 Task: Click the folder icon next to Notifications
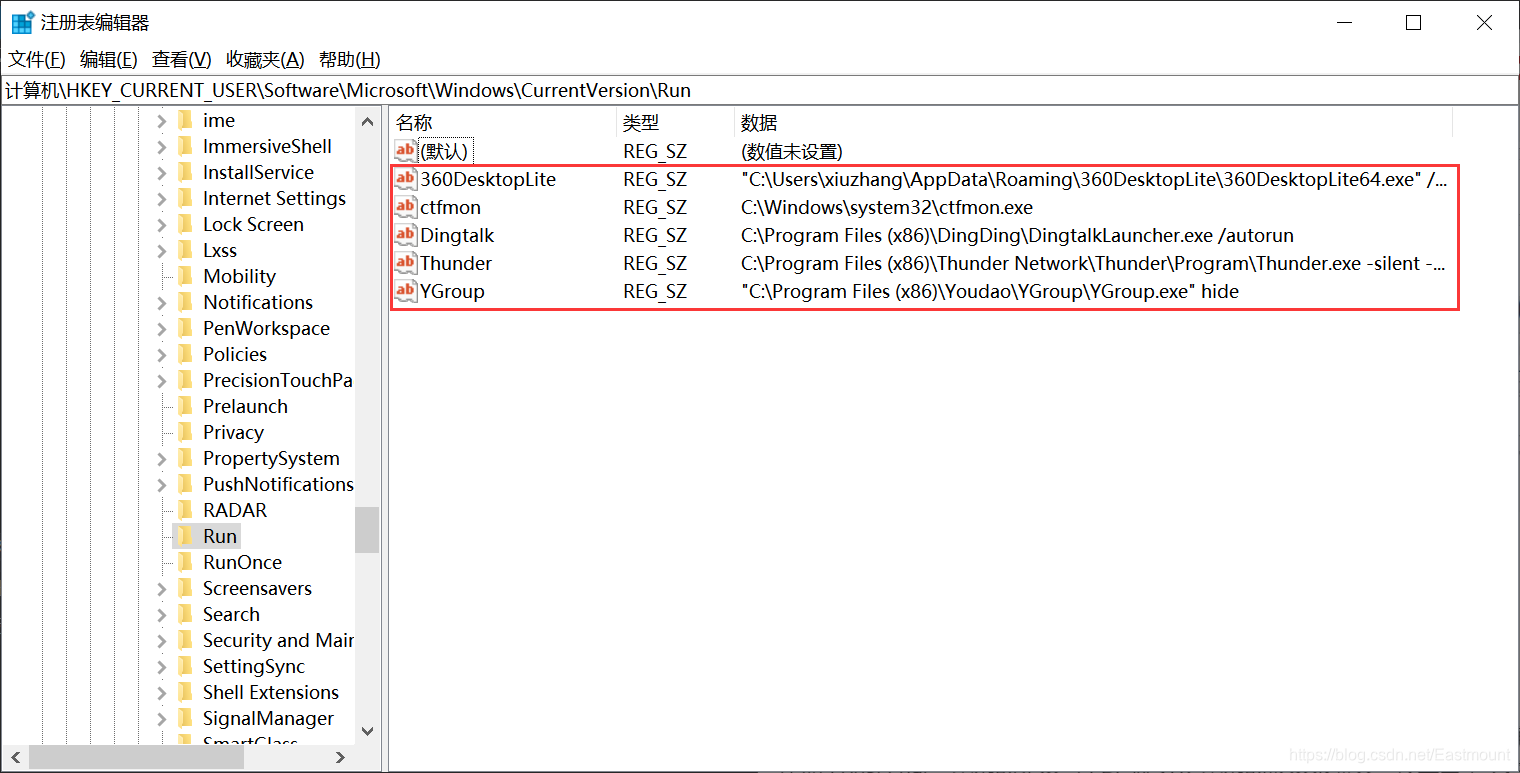[185, 303]
